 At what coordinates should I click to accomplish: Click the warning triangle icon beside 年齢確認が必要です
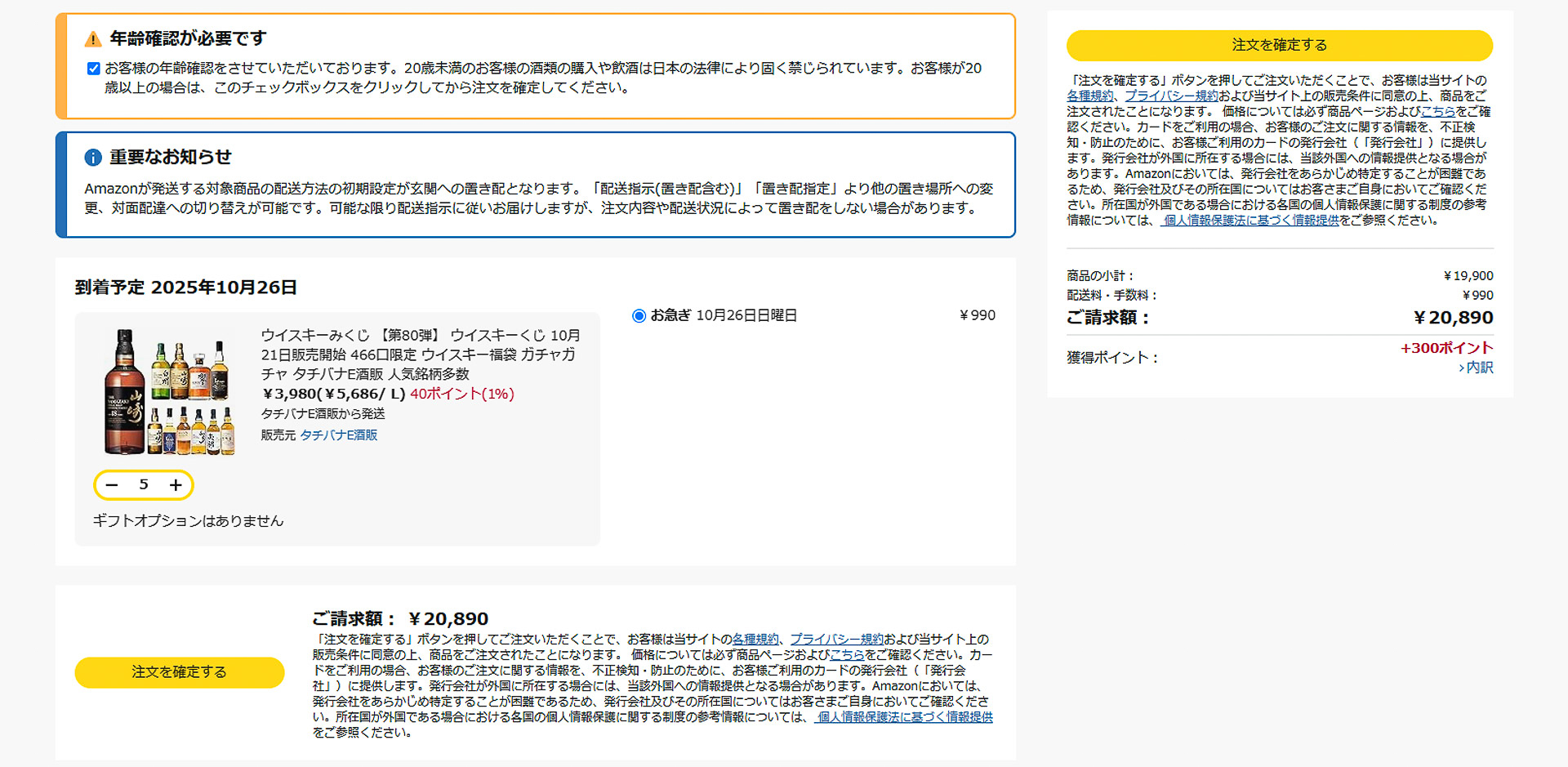92,37
